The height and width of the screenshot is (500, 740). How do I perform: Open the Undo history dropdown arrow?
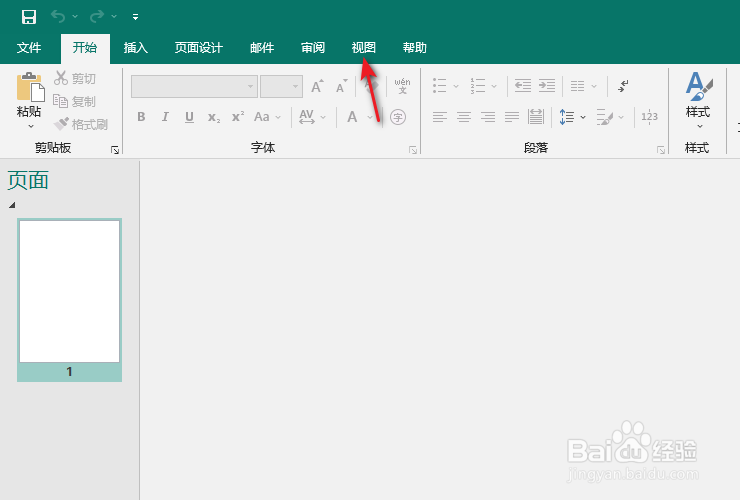75,17
